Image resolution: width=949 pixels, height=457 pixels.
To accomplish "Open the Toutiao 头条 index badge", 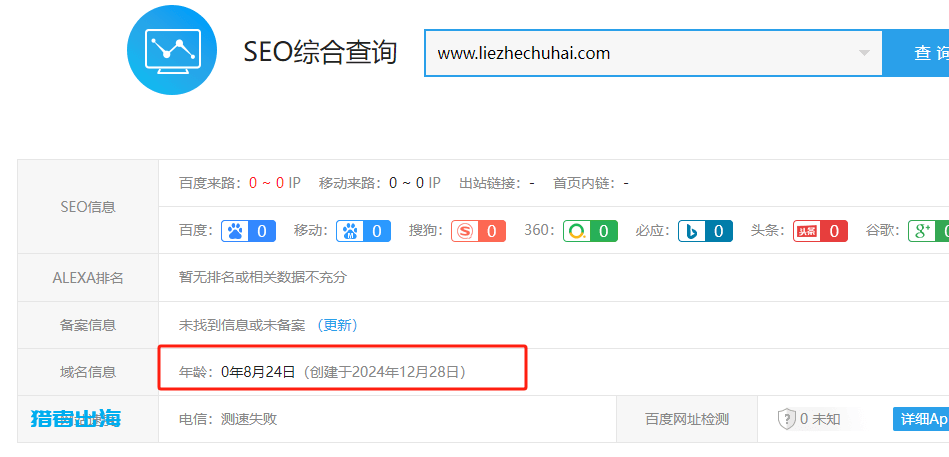I will [820, 231].
